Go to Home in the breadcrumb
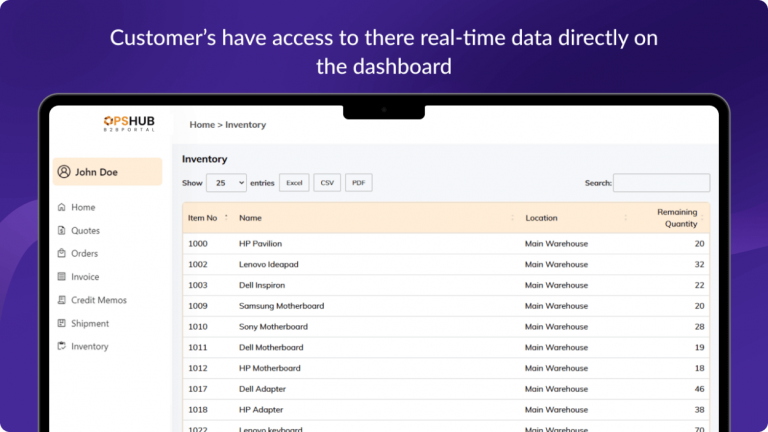Screen dimensions: 768x432 coord(202,125)
